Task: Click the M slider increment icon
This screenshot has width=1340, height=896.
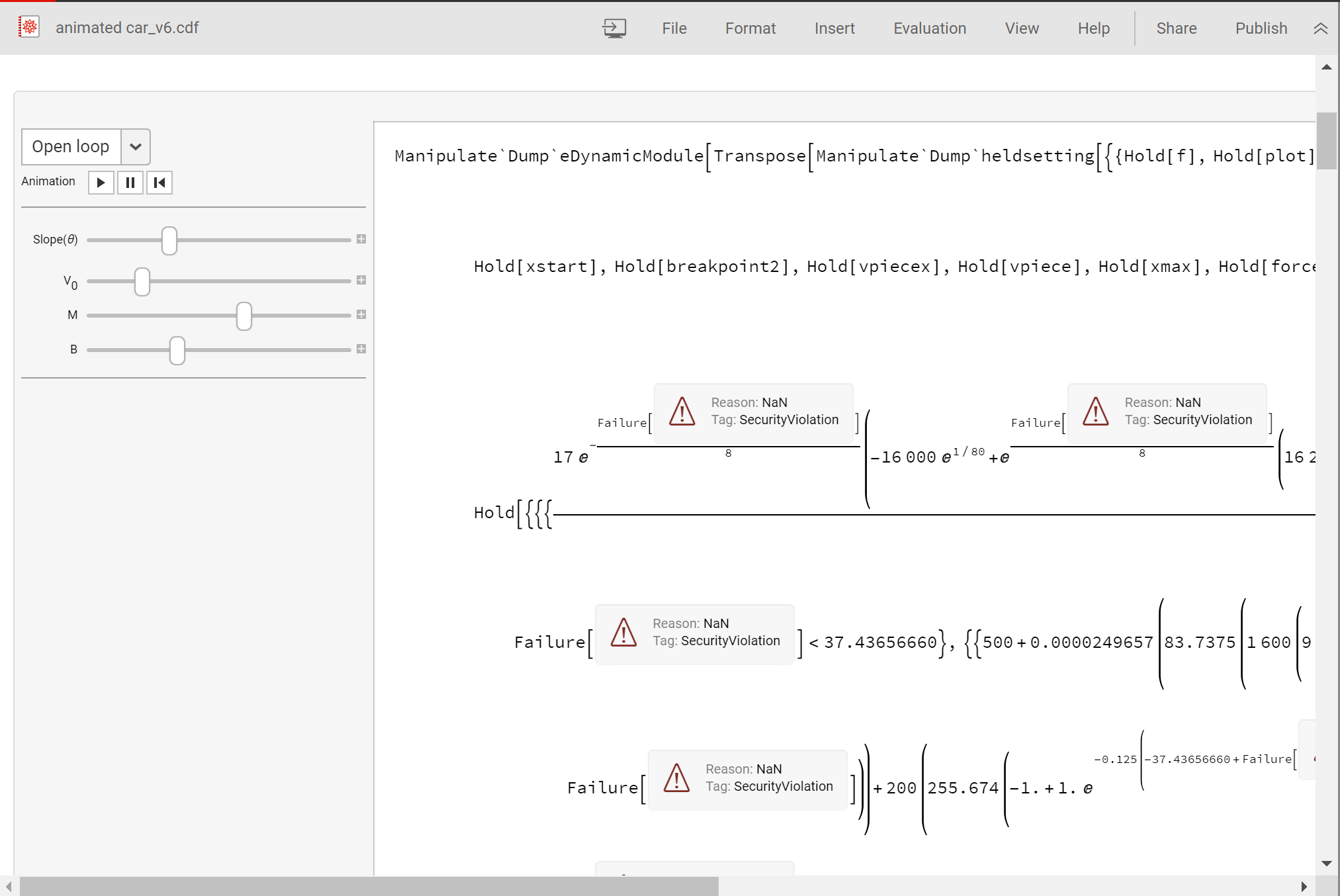Action: pos(362,315)
